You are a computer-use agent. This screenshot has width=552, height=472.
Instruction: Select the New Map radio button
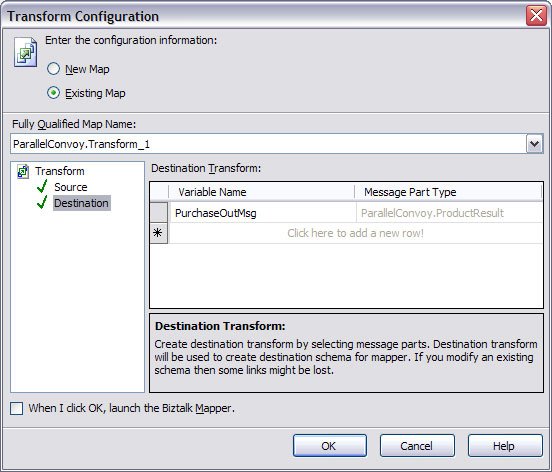[x=54, y=69]
